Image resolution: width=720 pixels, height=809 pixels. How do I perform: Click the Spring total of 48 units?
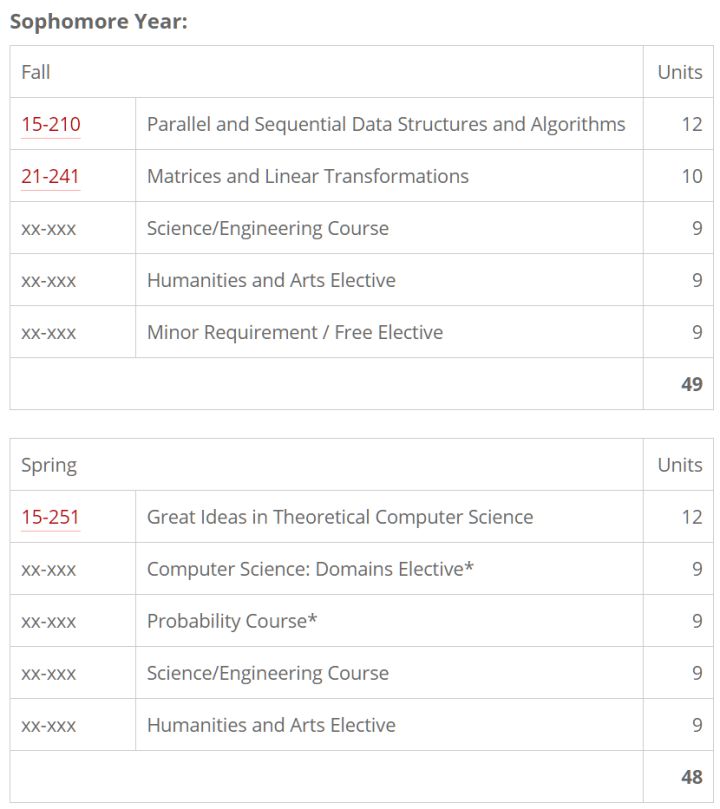coord(691,778)
